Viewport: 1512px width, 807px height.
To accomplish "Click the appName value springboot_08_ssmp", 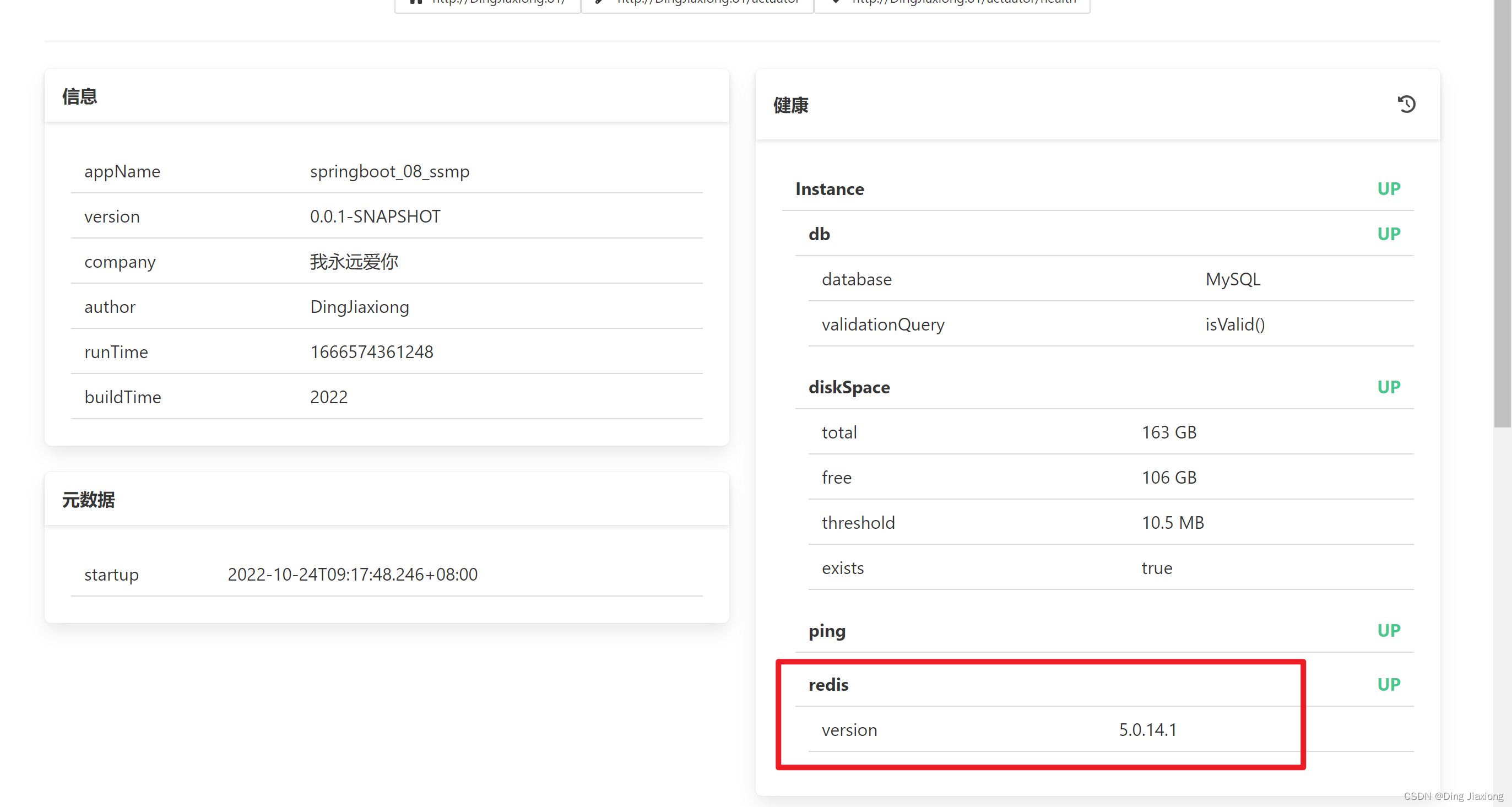I will (x=389, y=171).
